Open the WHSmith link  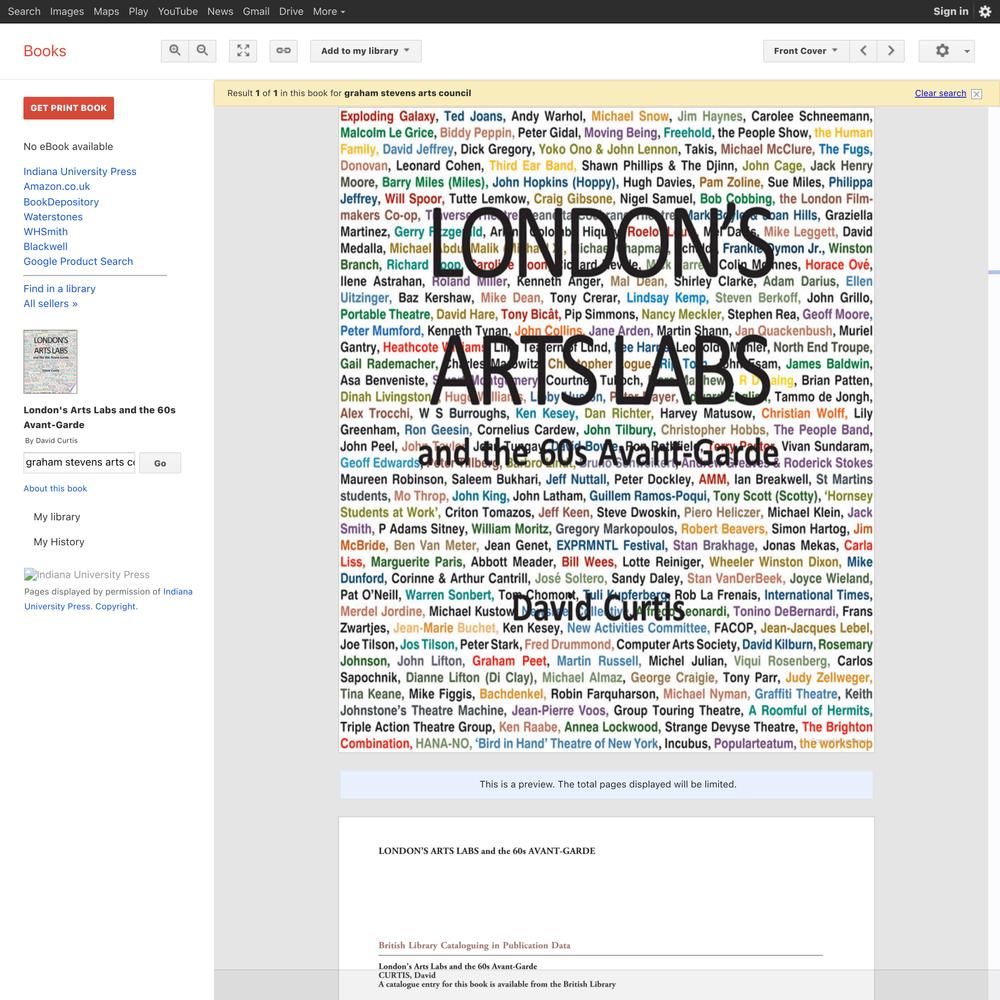(45, 232)
